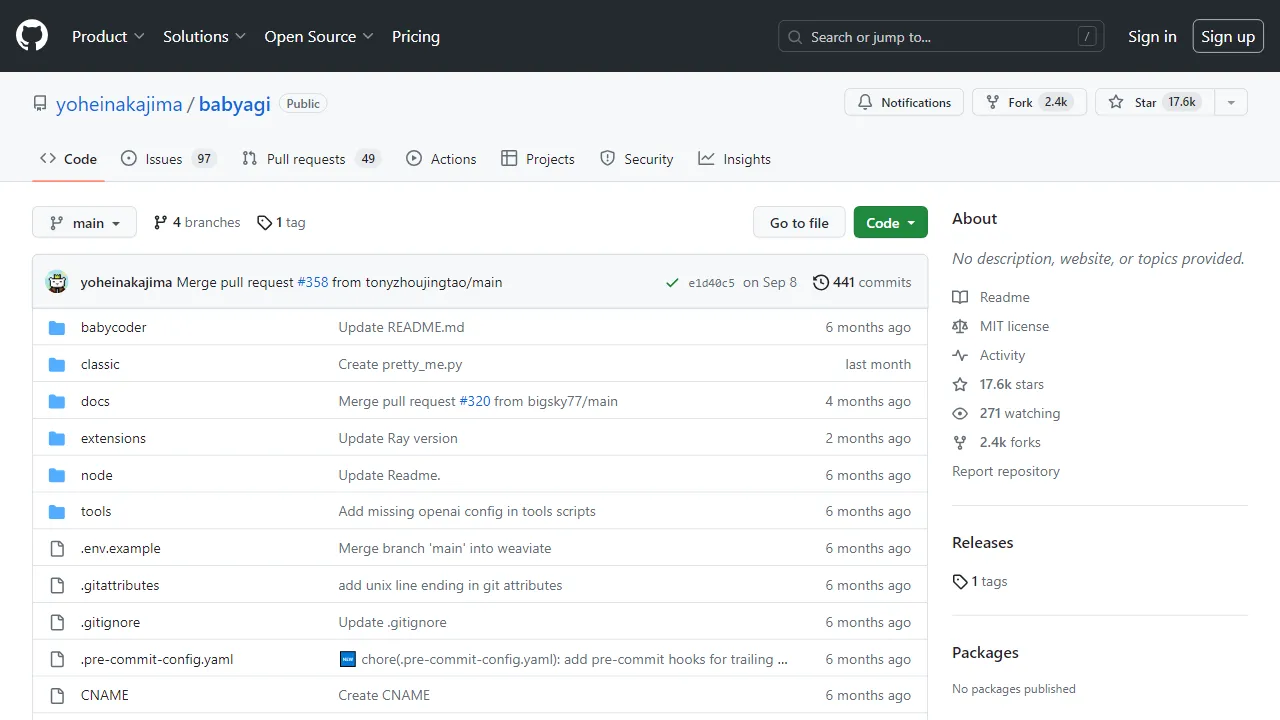The image size is (1280, 720).
Task: Open commit hash e1d40c5
Action: [x=712, y=283]
